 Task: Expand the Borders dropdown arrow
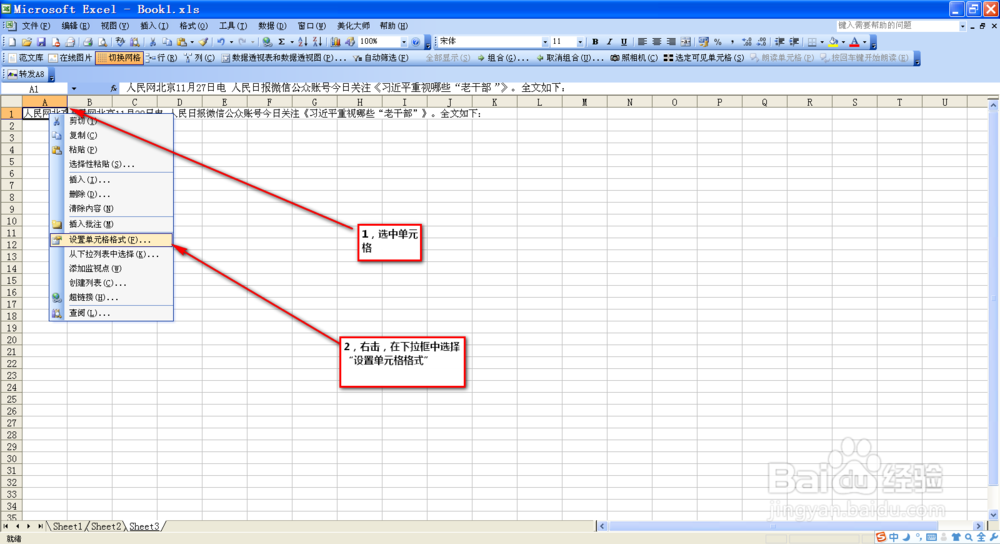tap(822, 42)
